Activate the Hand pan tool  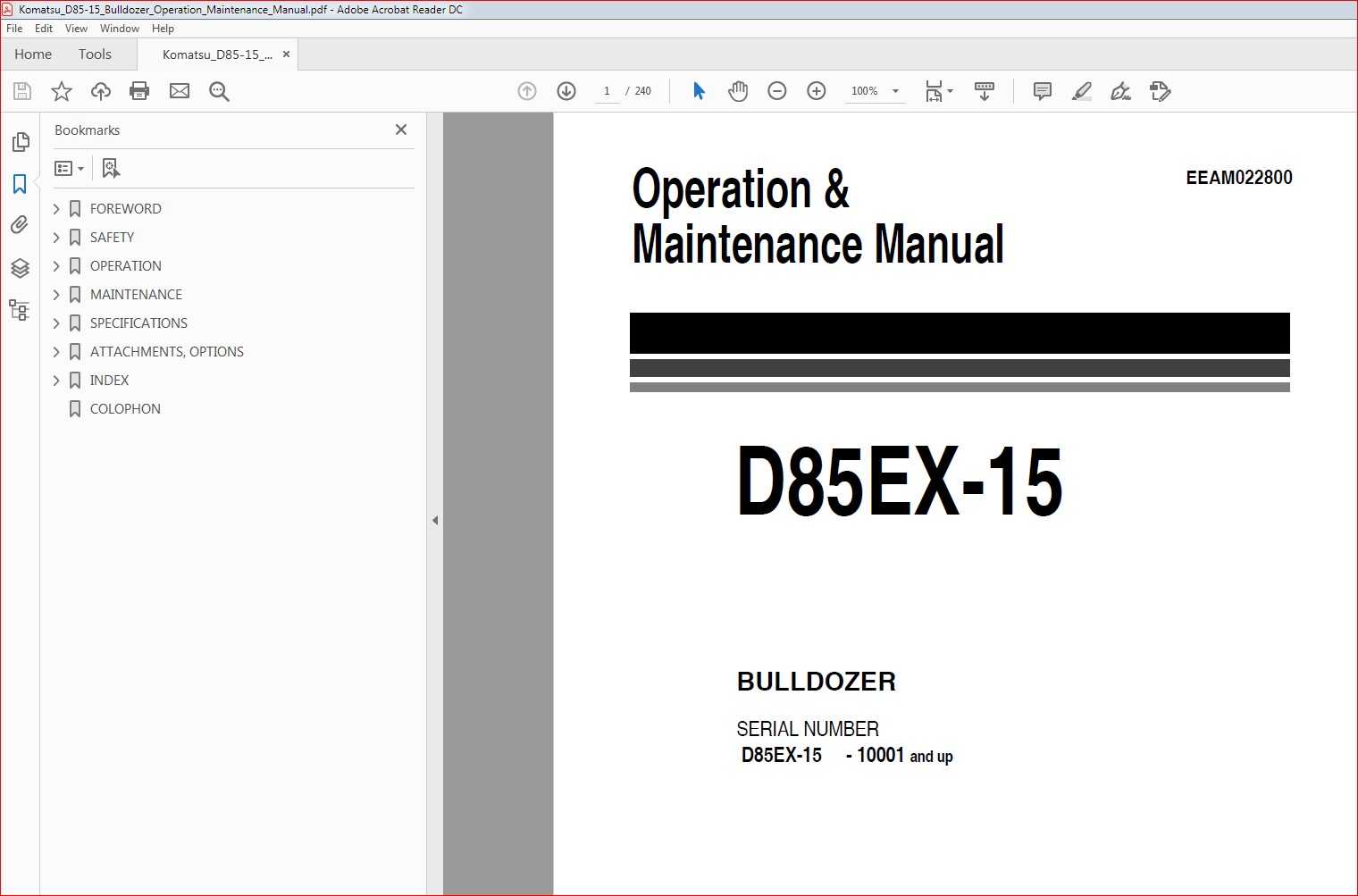pos(738,91)
